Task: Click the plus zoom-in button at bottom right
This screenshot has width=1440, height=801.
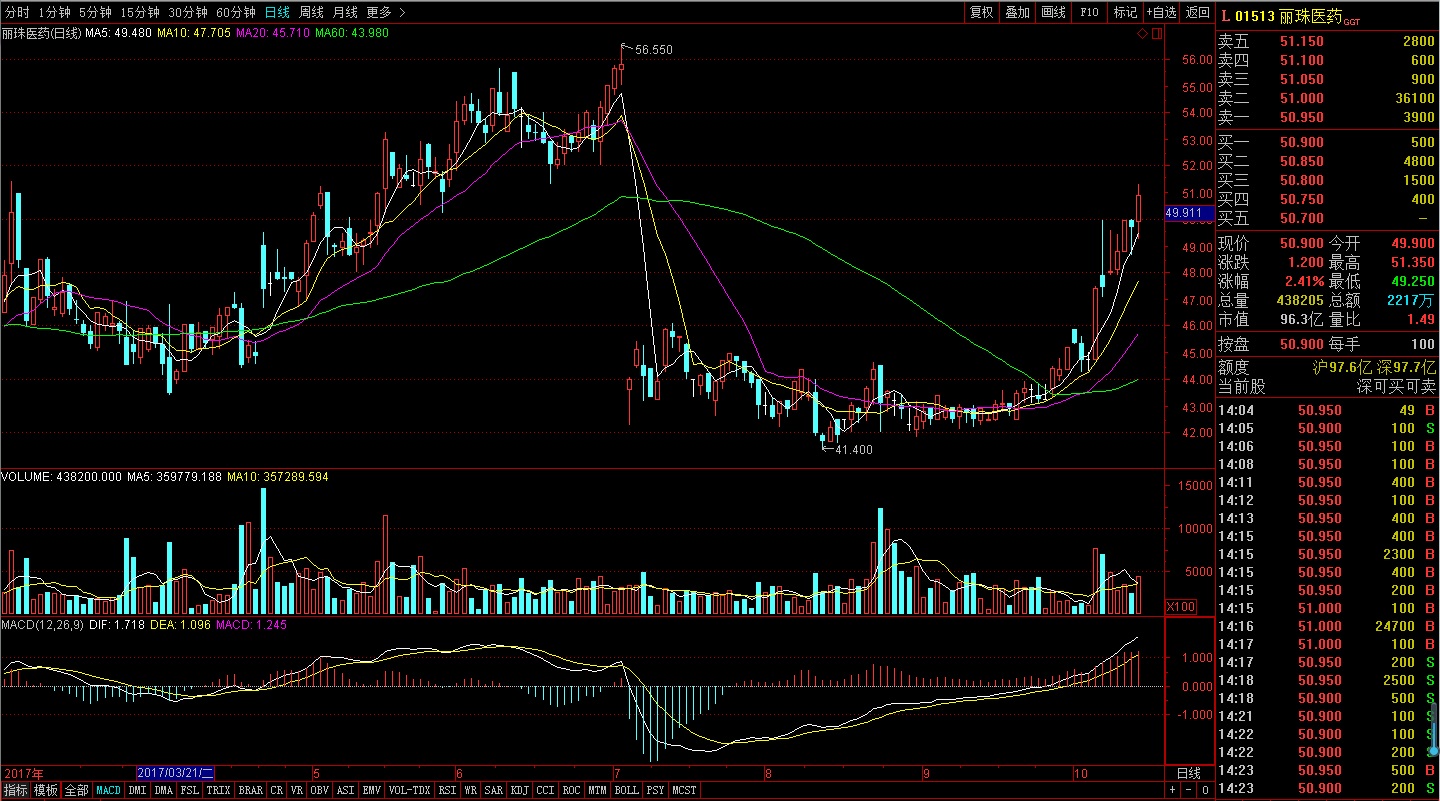Action: (1172, 791)
